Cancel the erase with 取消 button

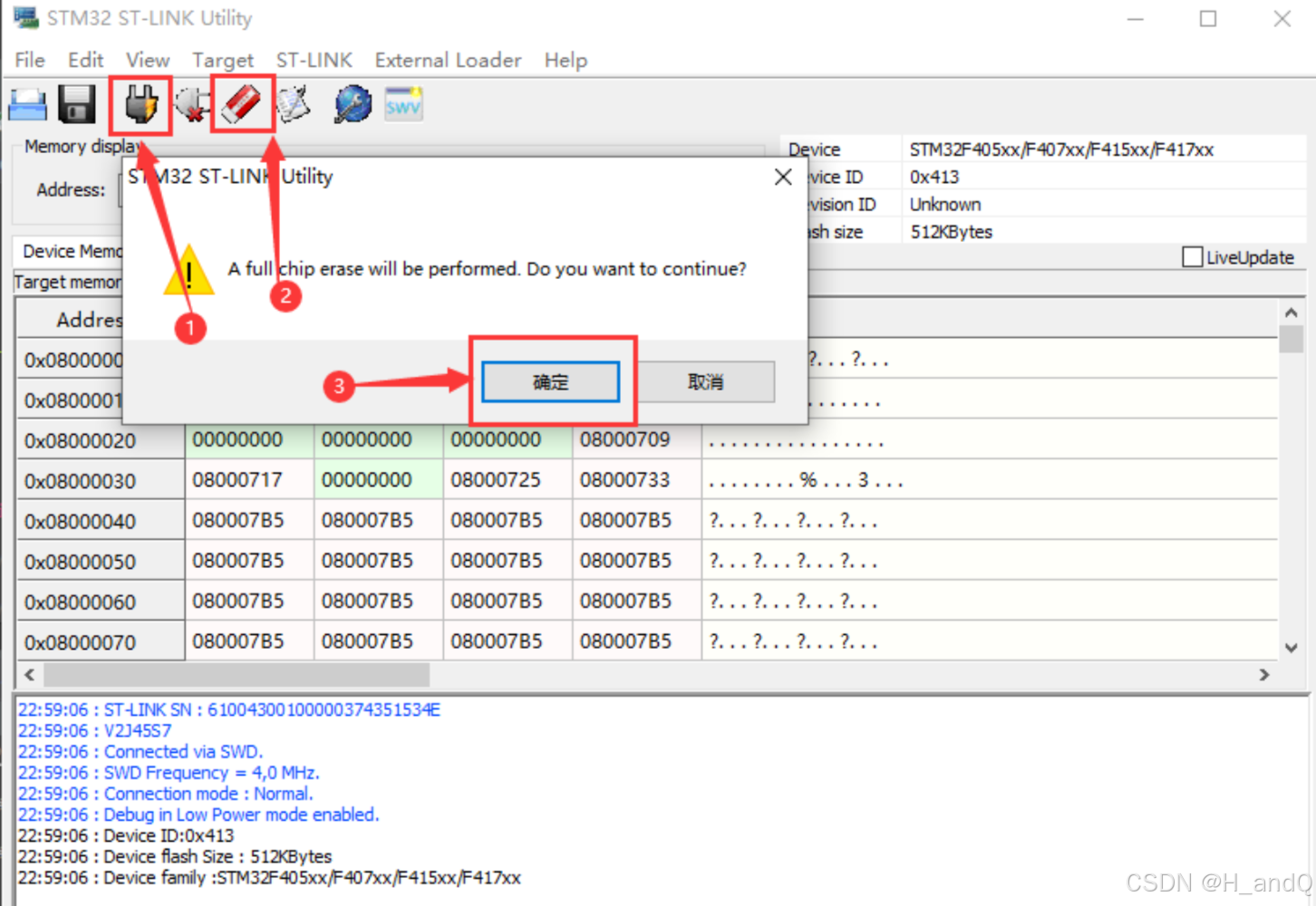[705, 381]
